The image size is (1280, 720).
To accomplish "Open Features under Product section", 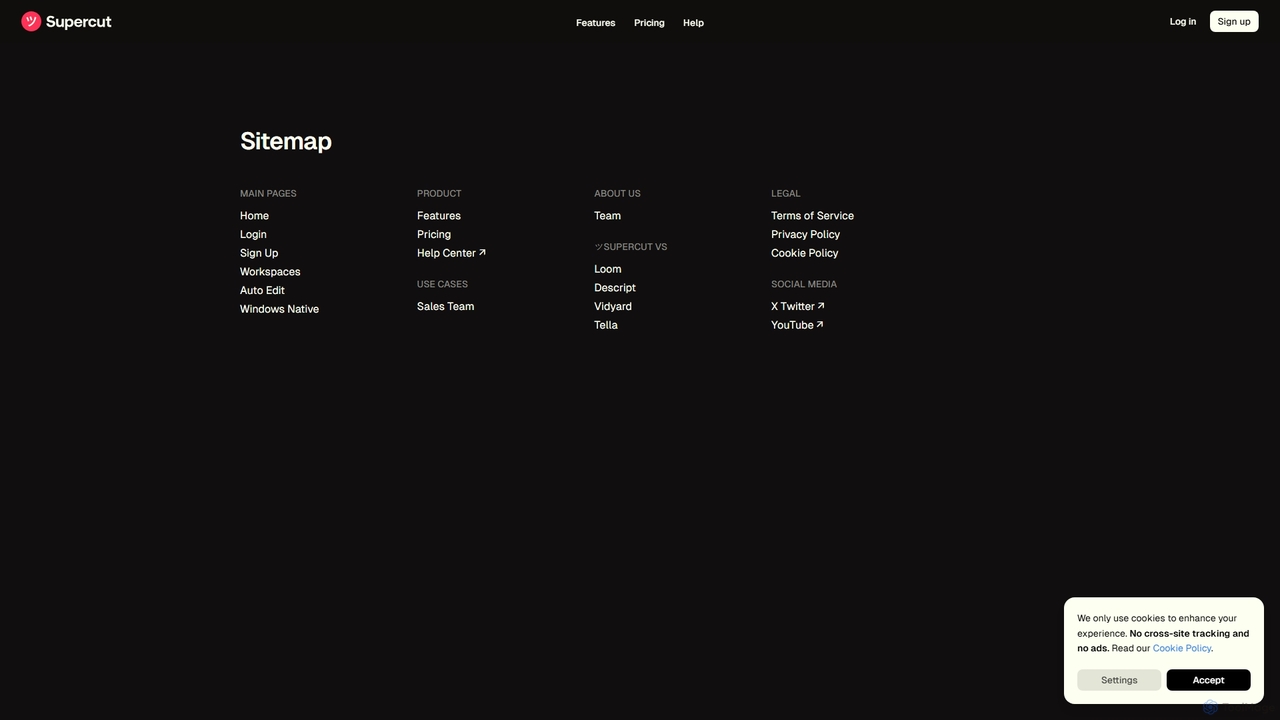I will pyautogui.click(x=439, y=216).
